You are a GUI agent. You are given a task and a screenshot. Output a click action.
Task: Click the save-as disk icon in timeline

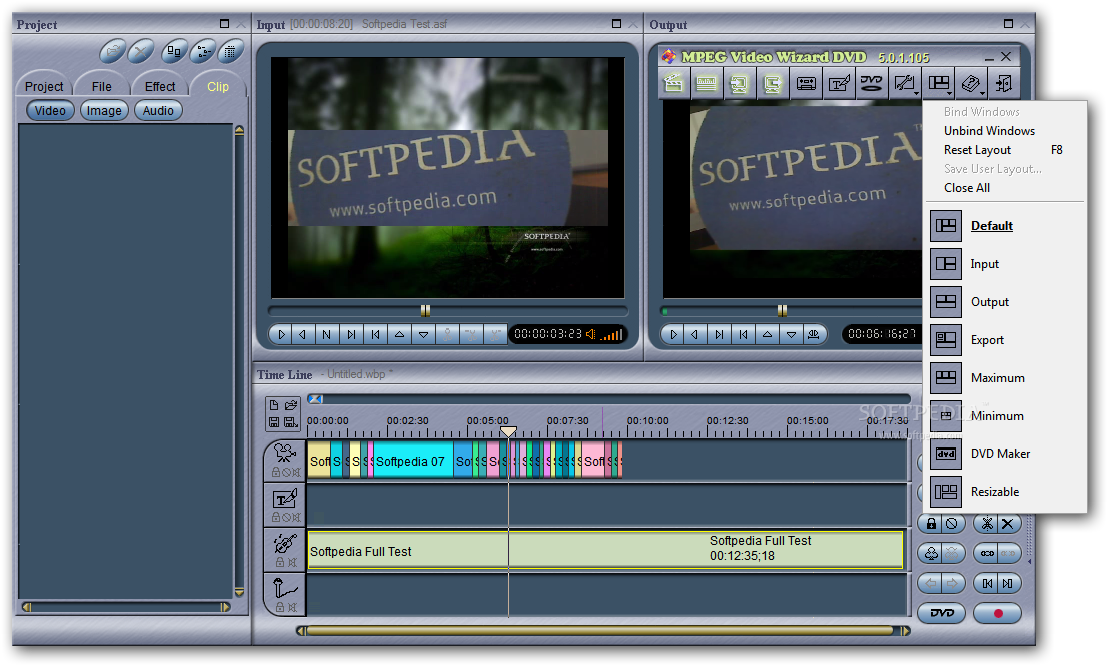290,422
